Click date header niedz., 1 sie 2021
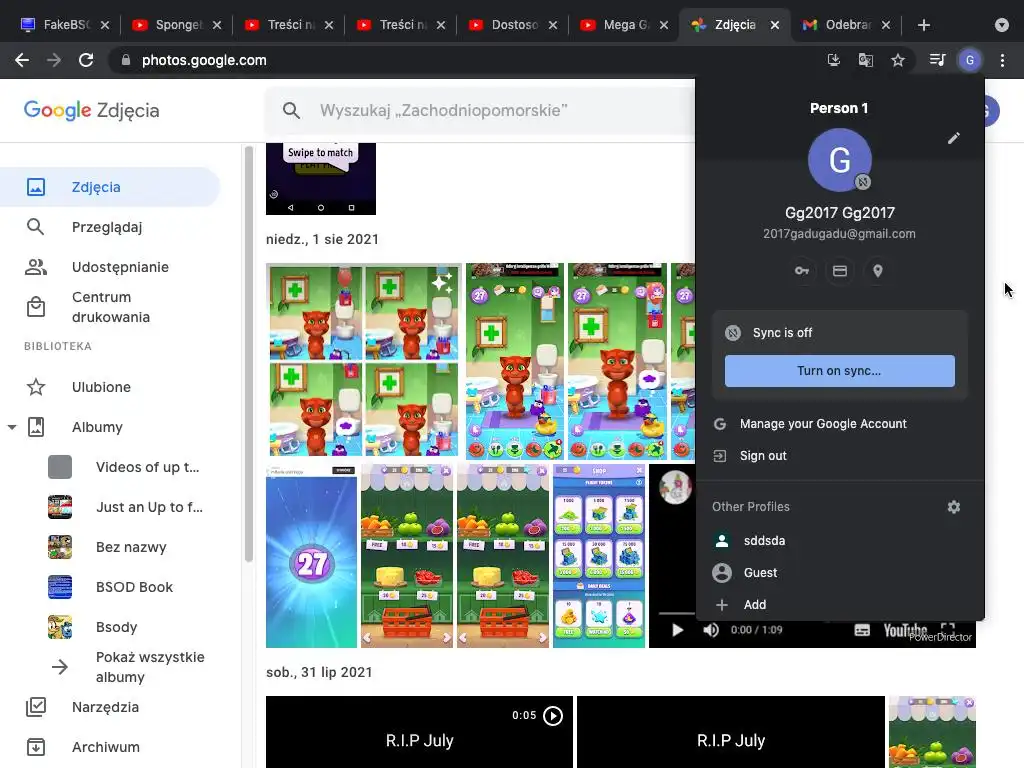Screen dimensions: 1024x768 point(322,239)
